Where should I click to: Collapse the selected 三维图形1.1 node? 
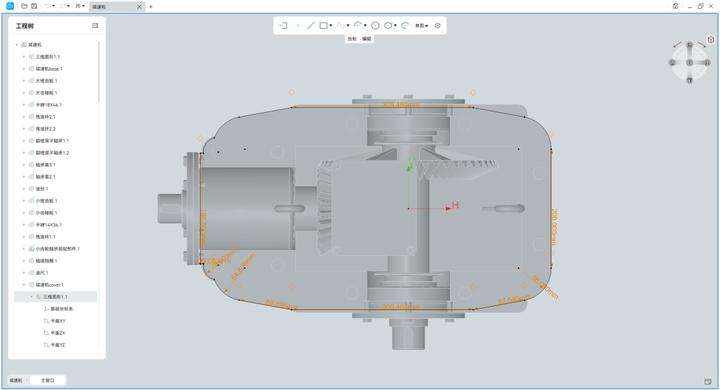(31, 297)
